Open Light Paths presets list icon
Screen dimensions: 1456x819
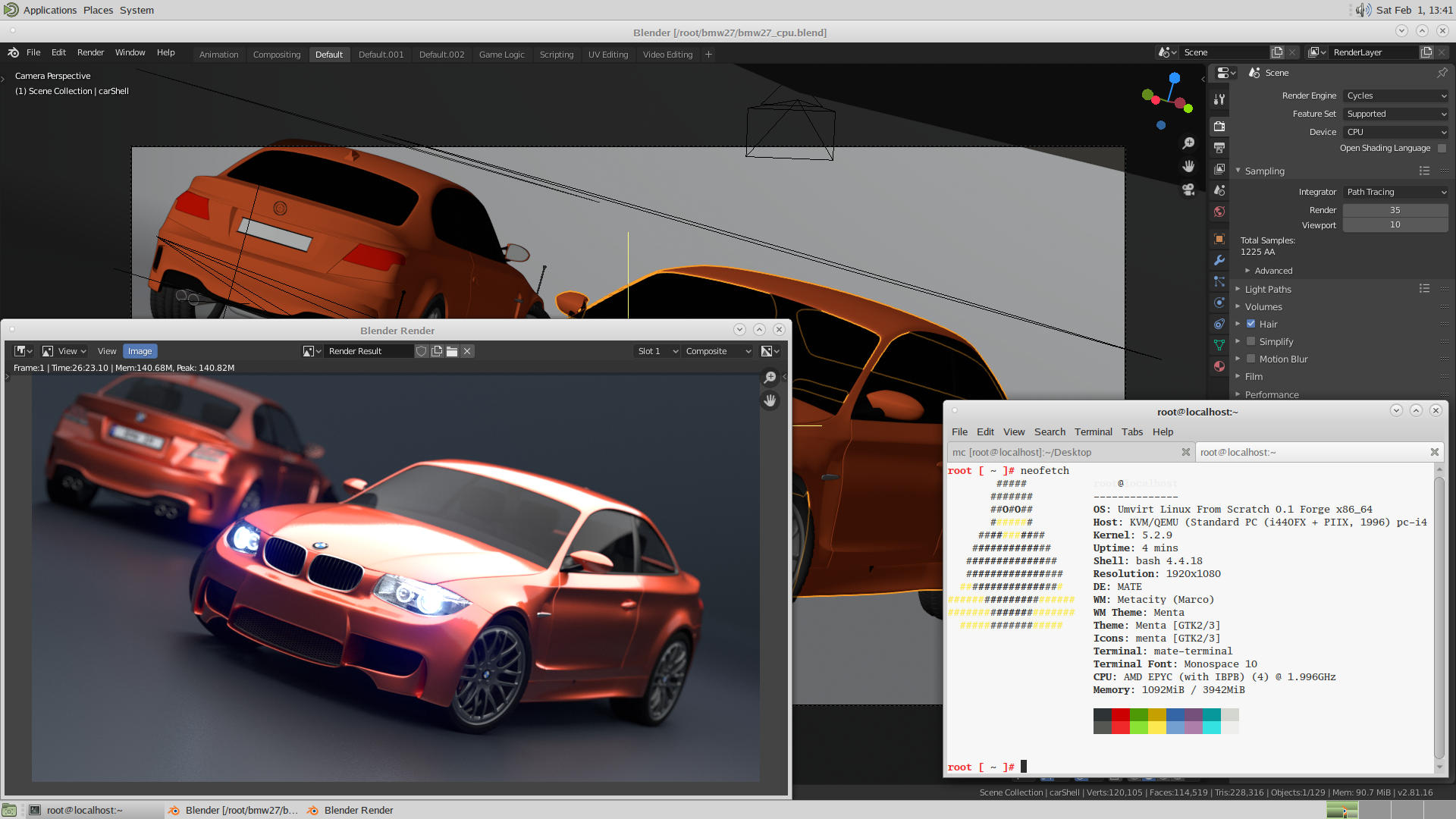point(1424,289)
